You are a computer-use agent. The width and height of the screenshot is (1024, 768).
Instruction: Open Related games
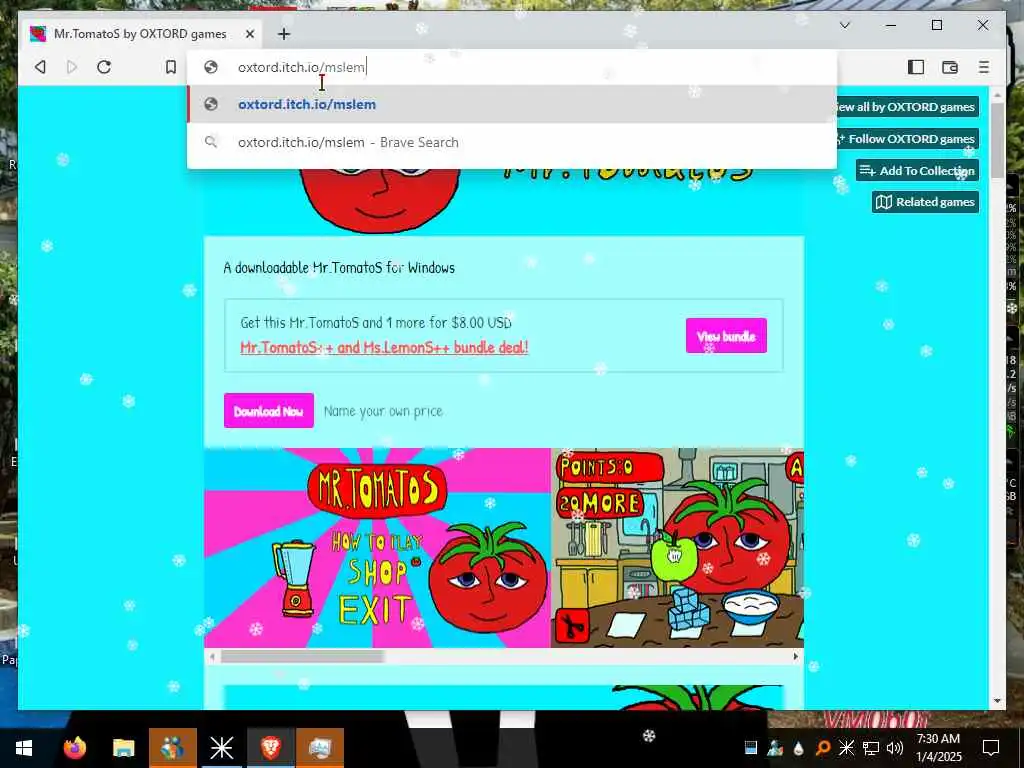pyautogui.click(x=925, y=202)
